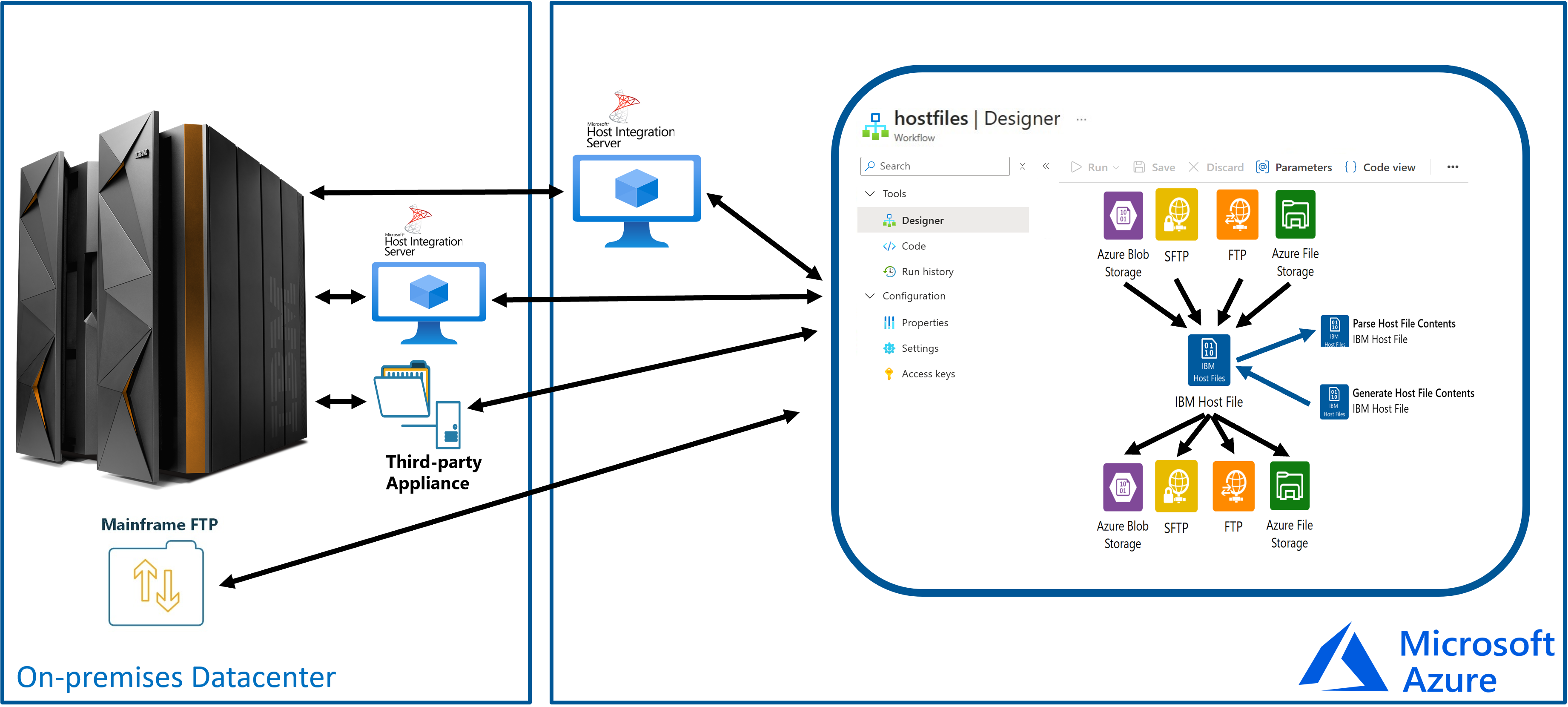Click the Run history clock icon
This screenshot has height=707, width=1568.
[x=889, y=271]
